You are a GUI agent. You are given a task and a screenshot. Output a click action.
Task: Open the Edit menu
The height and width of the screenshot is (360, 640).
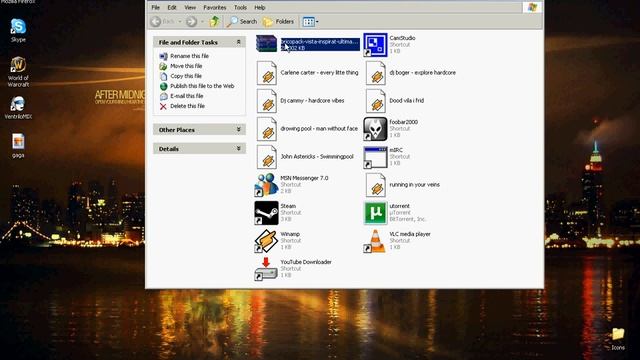(x=172, y=7)
